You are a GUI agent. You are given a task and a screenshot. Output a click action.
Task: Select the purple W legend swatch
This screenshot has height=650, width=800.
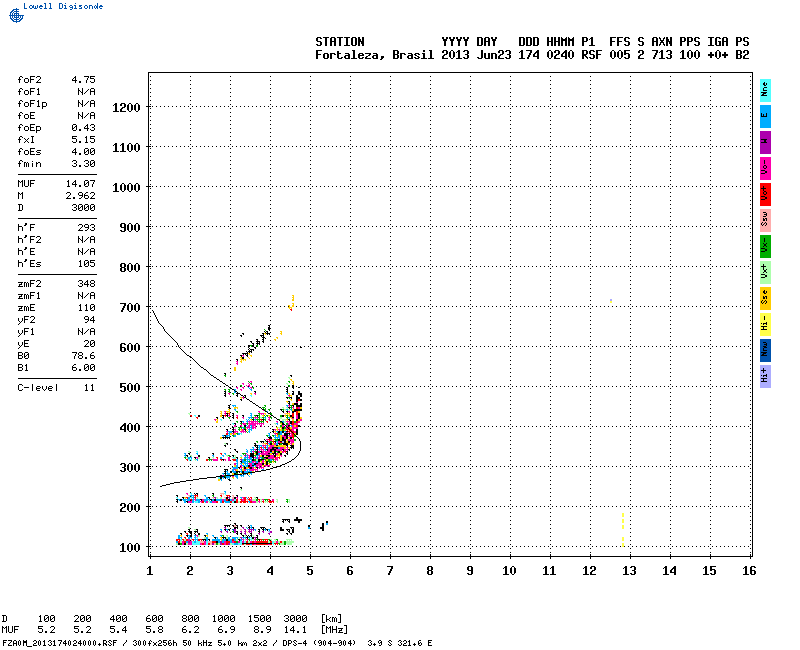(765, 142)
